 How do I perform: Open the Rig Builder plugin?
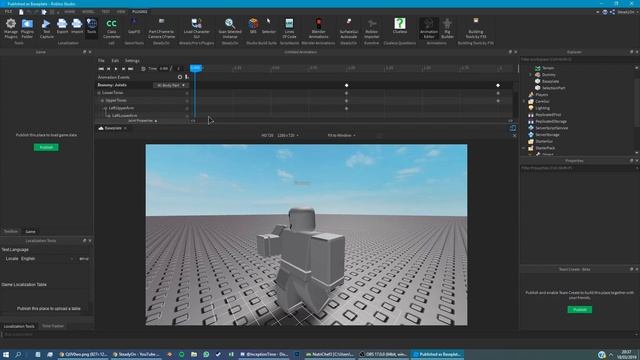coord(447,28)
